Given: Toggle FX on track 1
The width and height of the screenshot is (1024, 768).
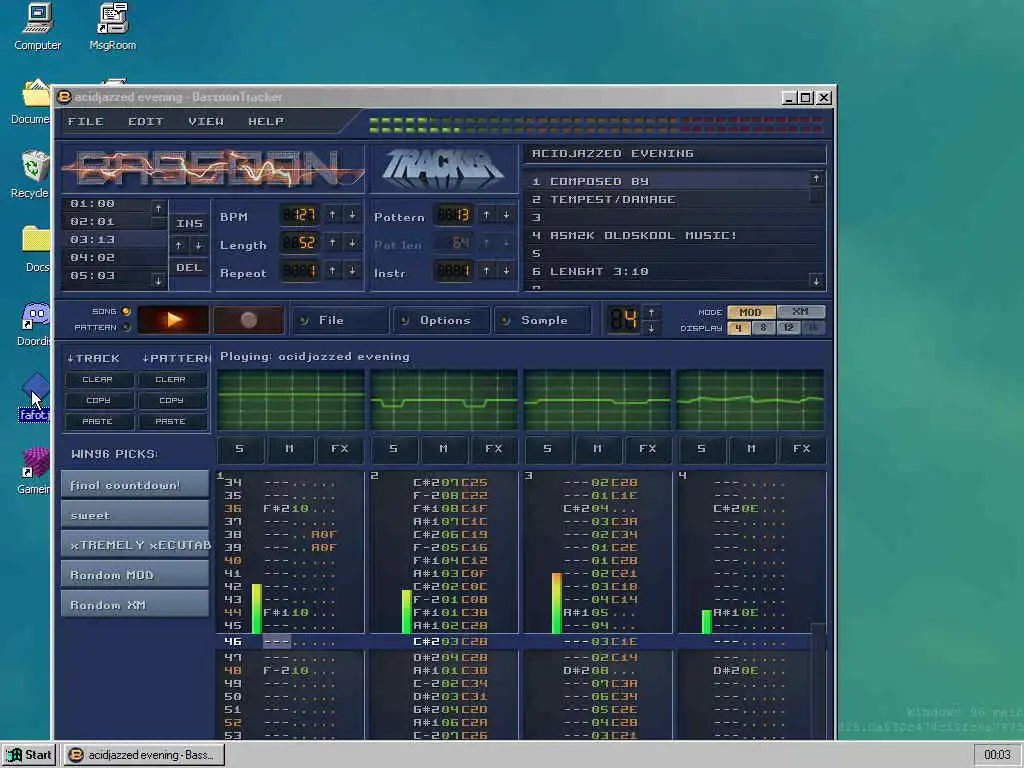Looking at the screenshot, I should click(x=340, y=449).
